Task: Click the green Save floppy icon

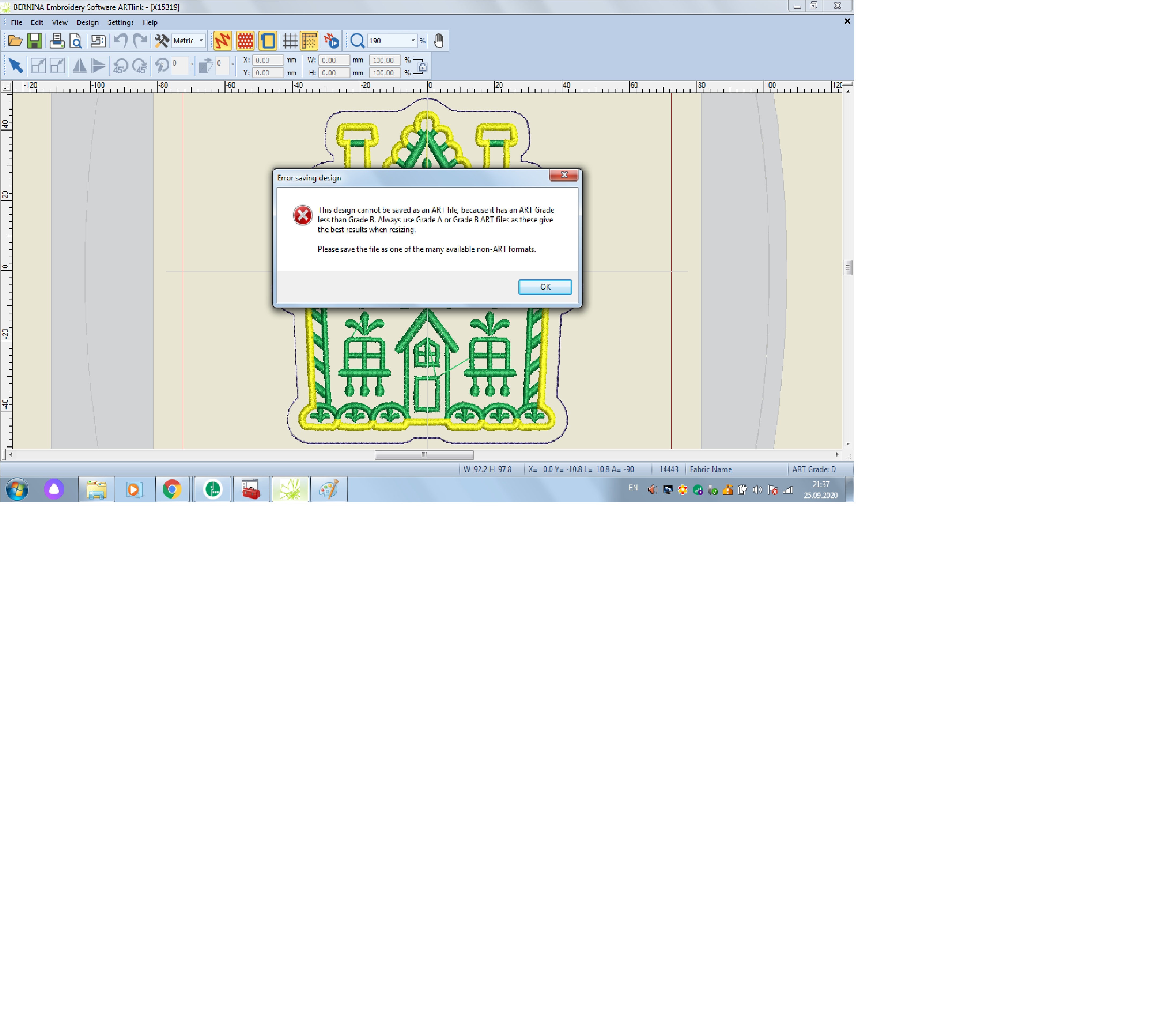Action: pos(35,40)
